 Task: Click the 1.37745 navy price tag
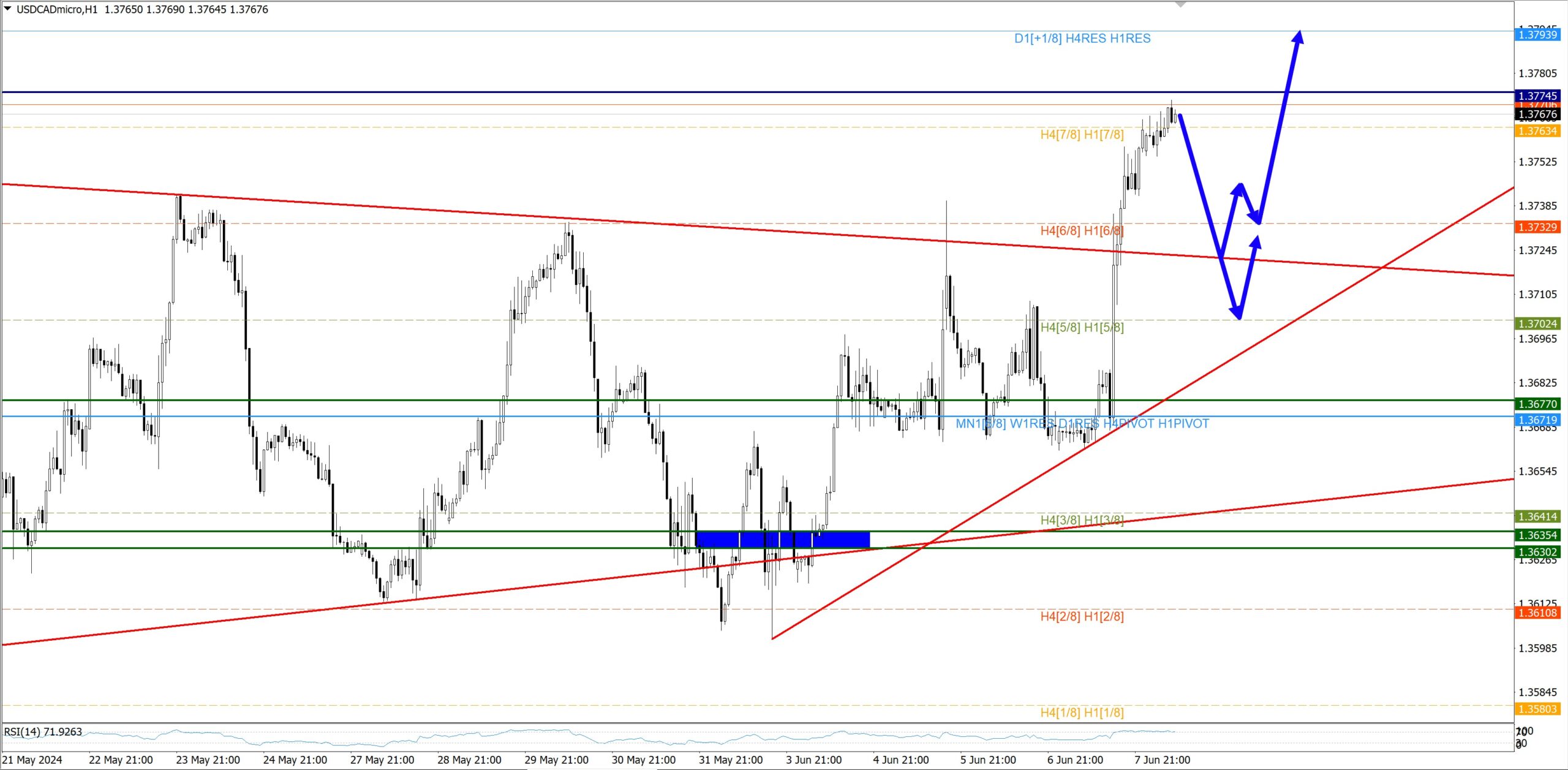point(1537,96)
